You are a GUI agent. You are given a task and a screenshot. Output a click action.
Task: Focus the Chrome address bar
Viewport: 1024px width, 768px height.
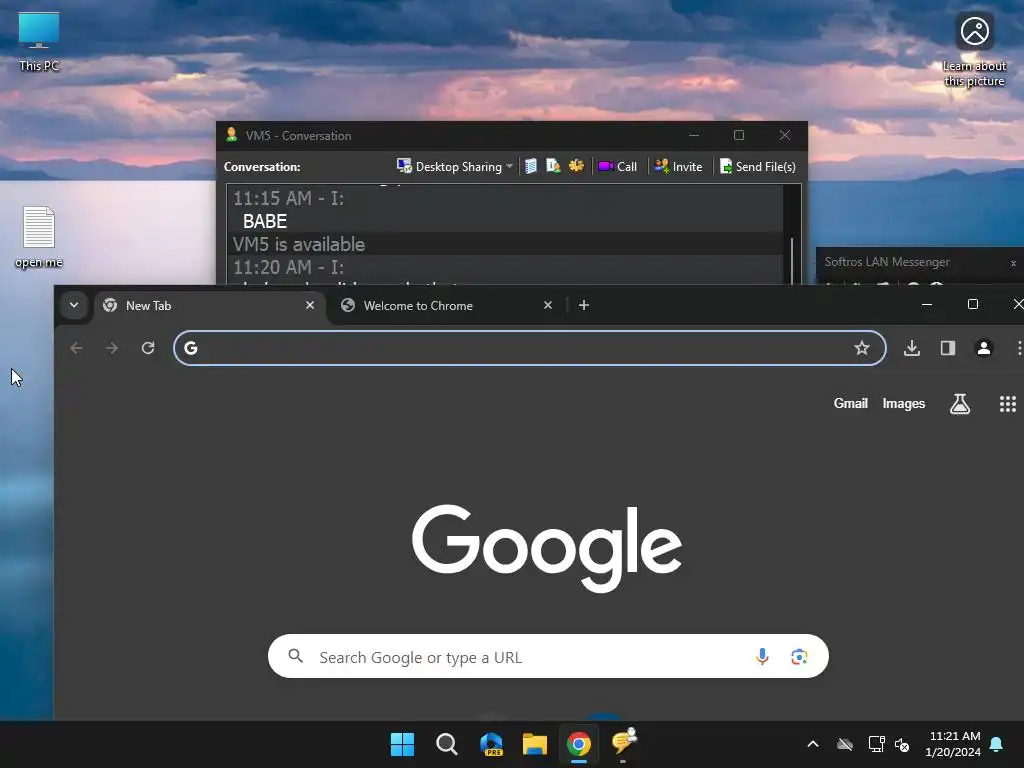point(530,348)
